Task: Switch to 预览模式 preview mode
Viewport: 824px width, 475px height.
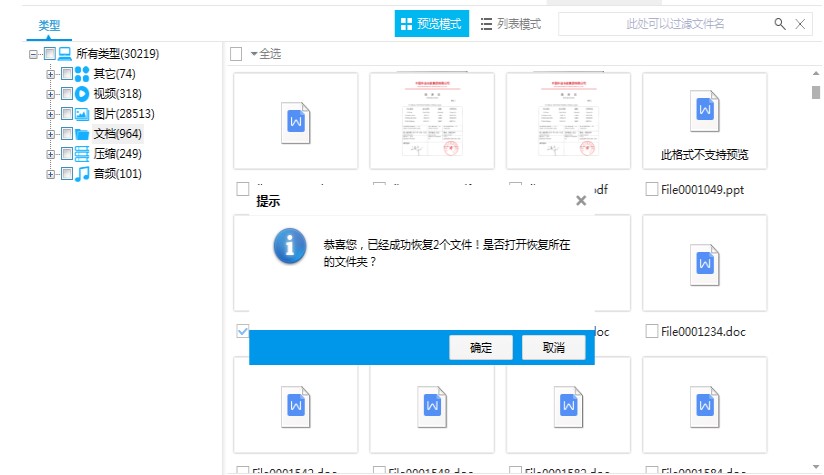Action: (432, 24)
